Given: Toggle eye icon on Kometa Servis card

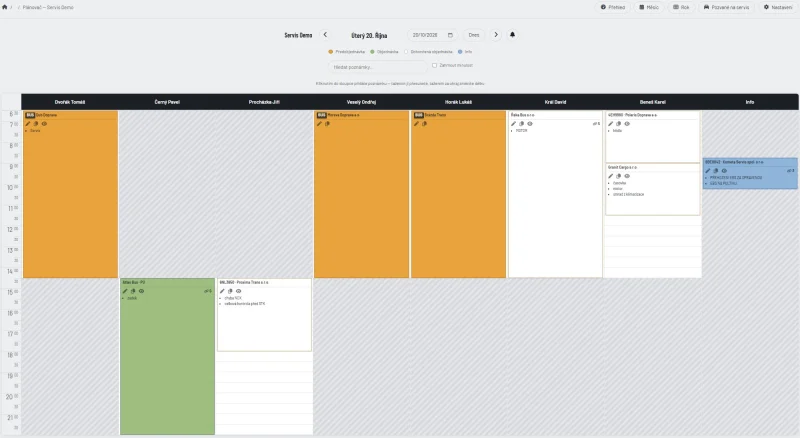Looking at the screenshot, I should click(724, 171).
